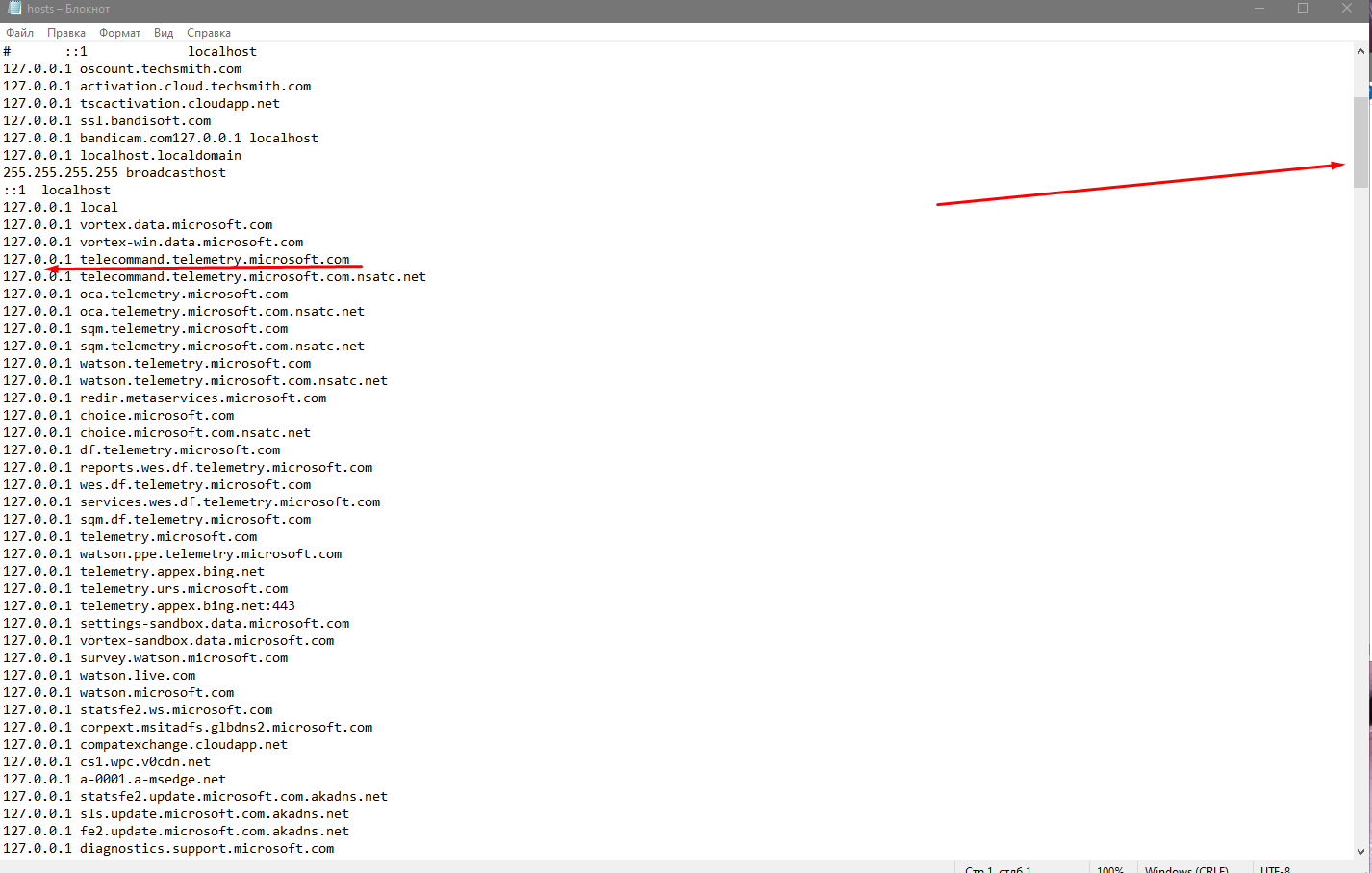Image resolution: width=1372 pixels, height=873 pixels.
Task: Click the line oca.telemetry.microsoft.com.nsatc.net
Action: [184, 312]
